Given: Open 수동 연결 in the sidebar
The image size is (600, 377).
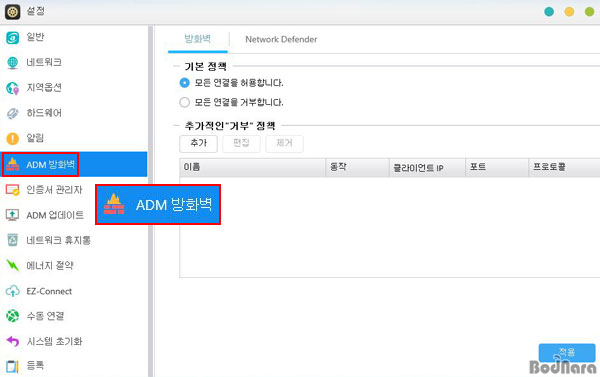Looking at the screenshot, I should [x=73, y=316].
